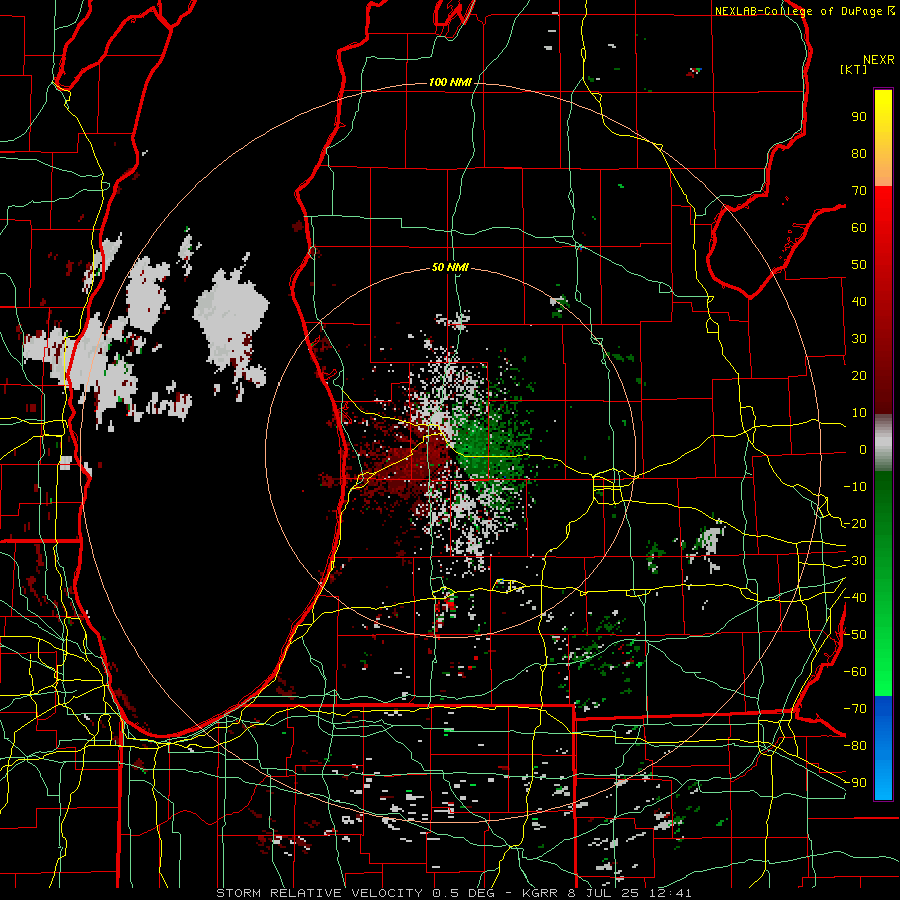Click the -60 scale value
Screen dimensions: 900x900
[x=855, y=672]
